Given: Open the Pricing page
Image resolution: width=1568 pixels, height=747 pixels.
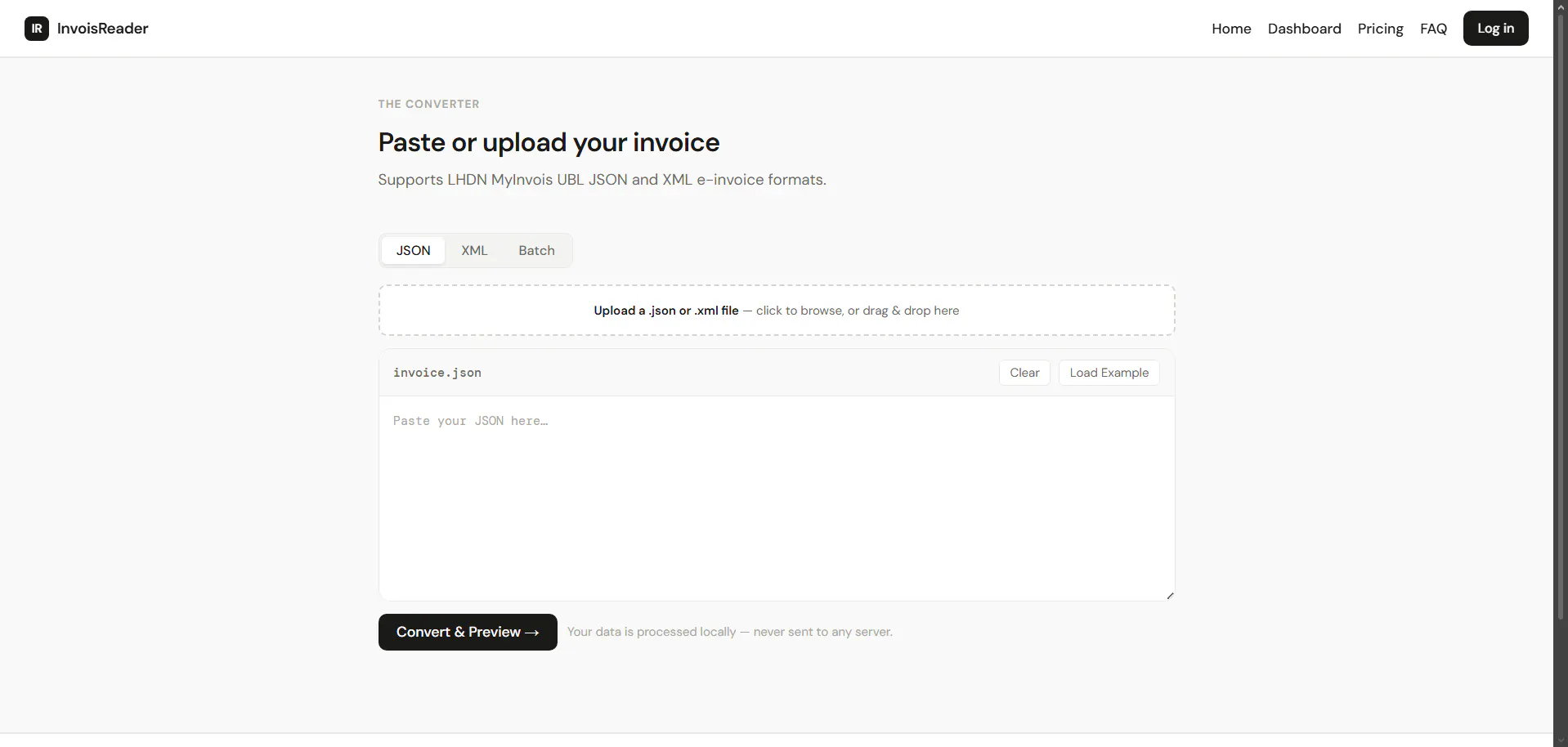Looking at the screenshot, I should (x=1380, y=29).
